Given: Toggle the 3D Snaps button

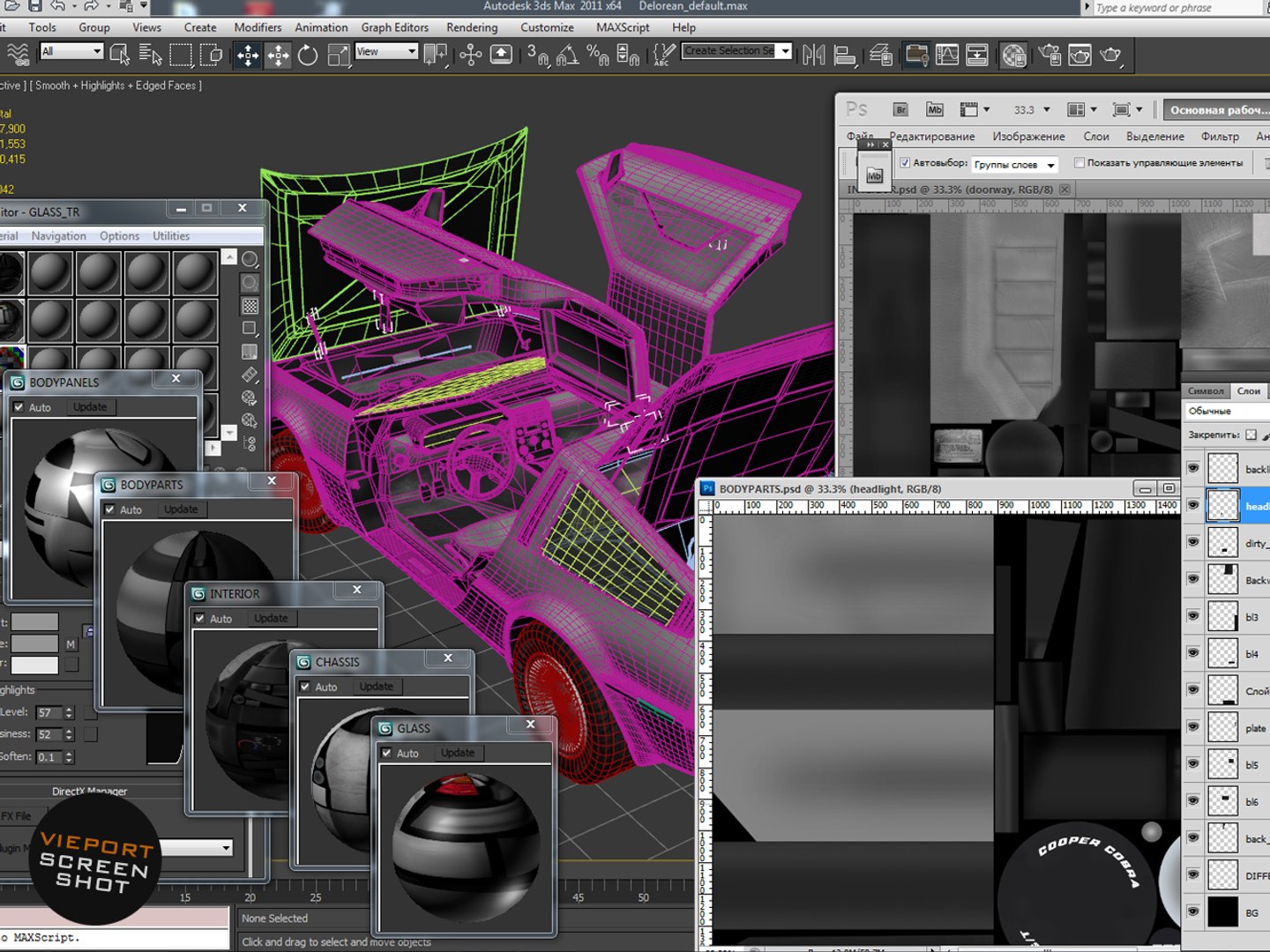Looking at the screenshot, I should 537,56.
